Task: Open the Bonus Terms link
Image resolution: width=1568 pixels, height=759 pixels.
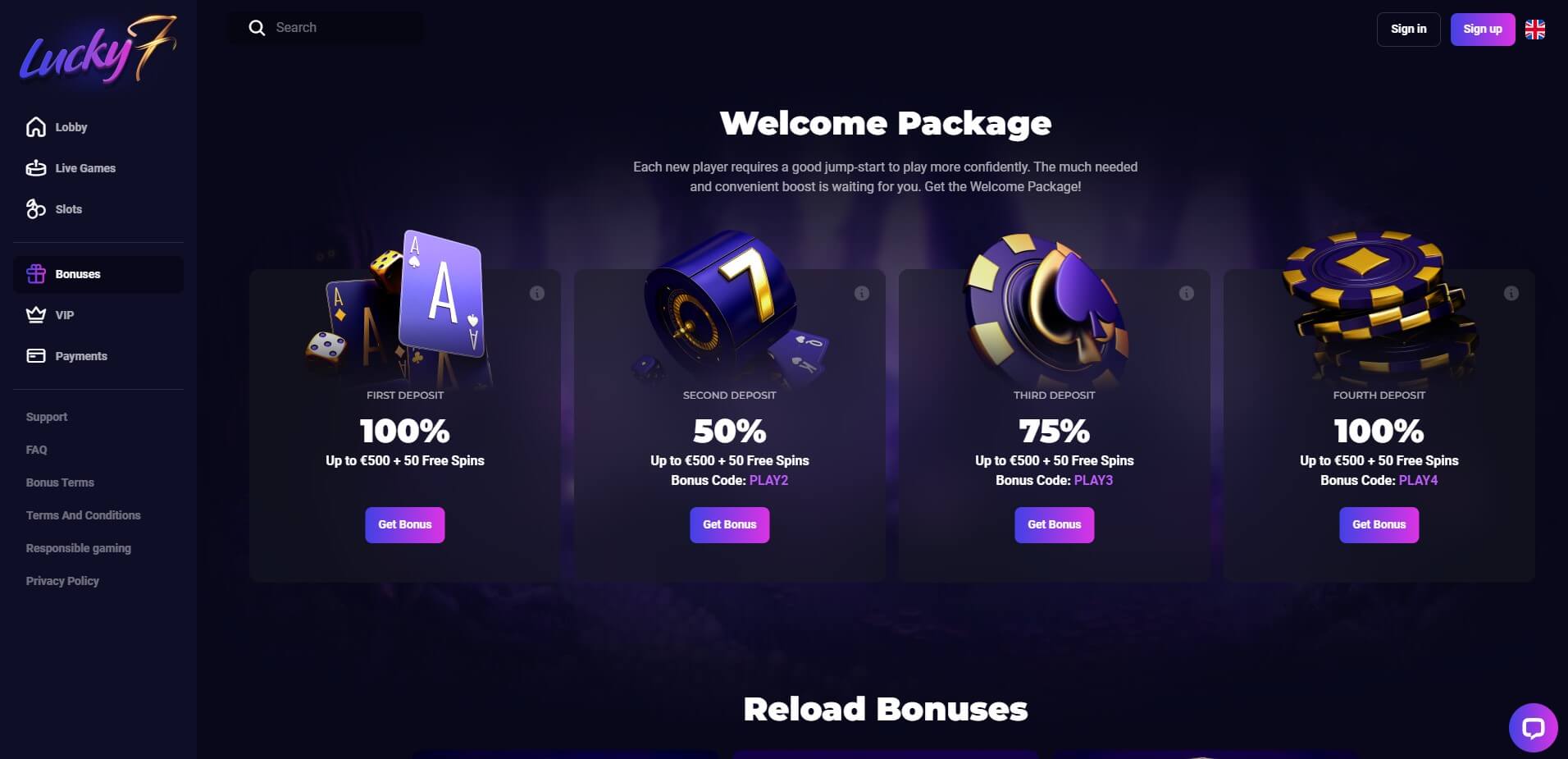Action: point(60,482)
